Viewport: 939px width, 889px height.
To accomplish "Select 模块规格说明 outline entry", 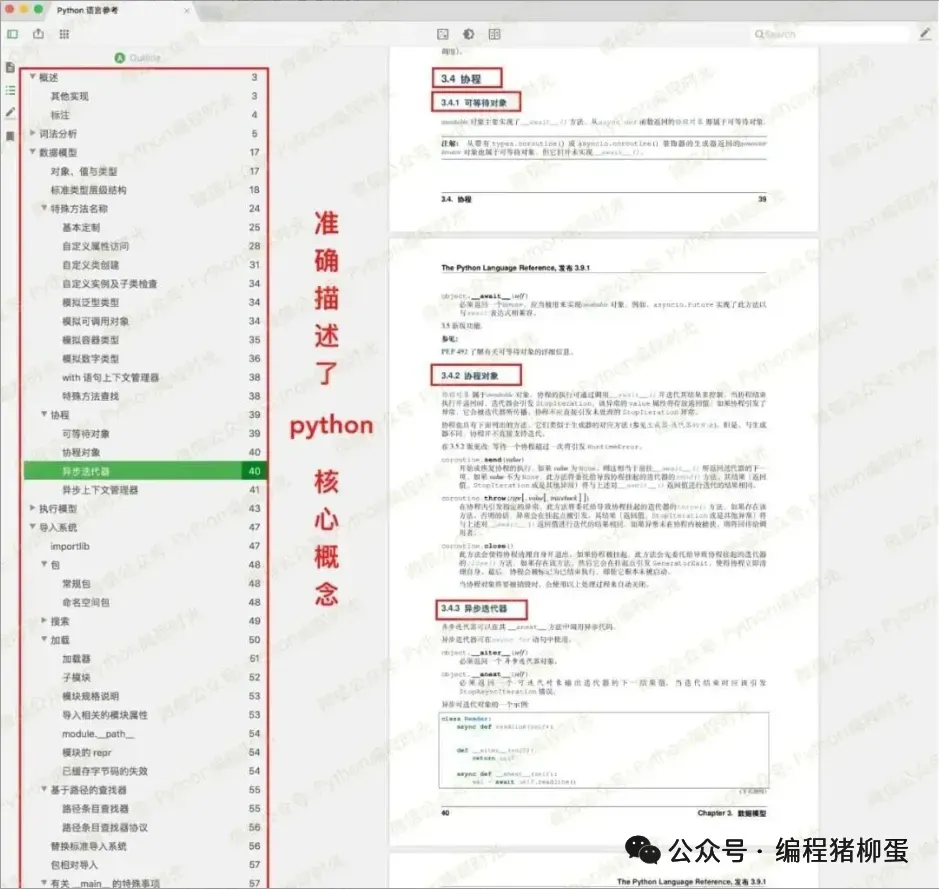I will [x=90, y=696].
